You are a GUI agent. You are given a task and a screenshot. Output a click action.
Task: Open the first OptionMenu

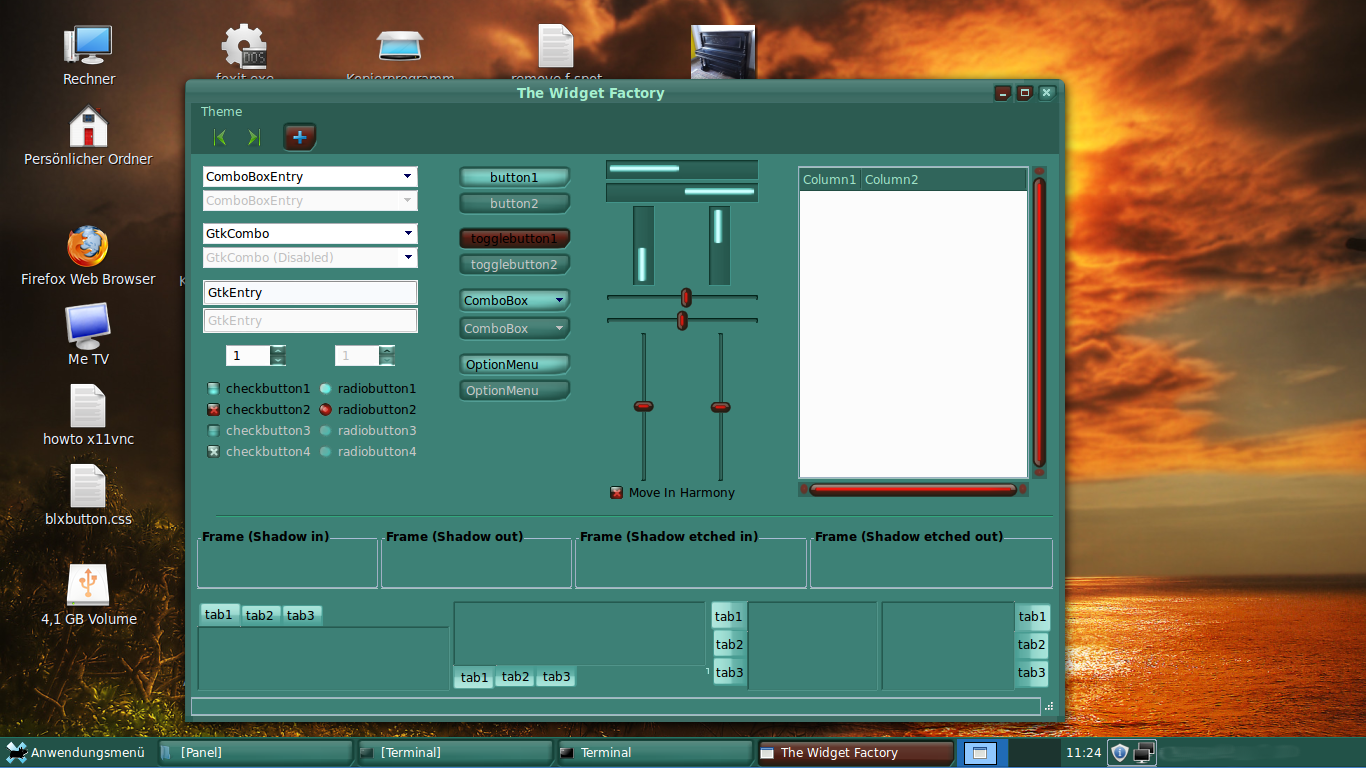point(514,364)
